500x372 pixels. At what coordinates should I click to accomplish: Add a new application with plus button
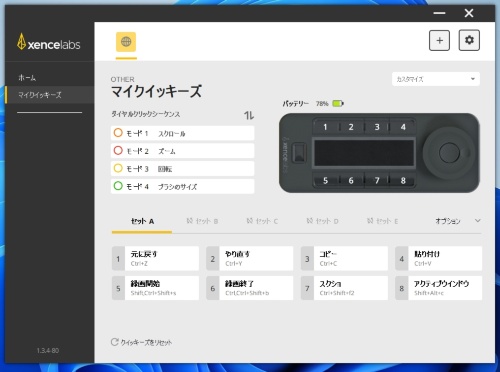pos(439,41)
